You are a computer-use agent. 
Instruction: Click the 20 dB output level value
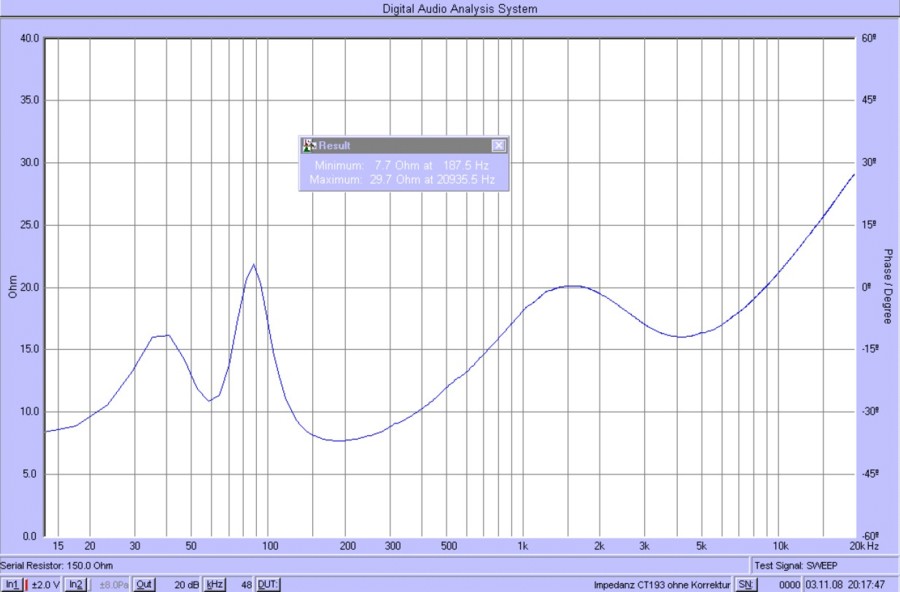186,584
